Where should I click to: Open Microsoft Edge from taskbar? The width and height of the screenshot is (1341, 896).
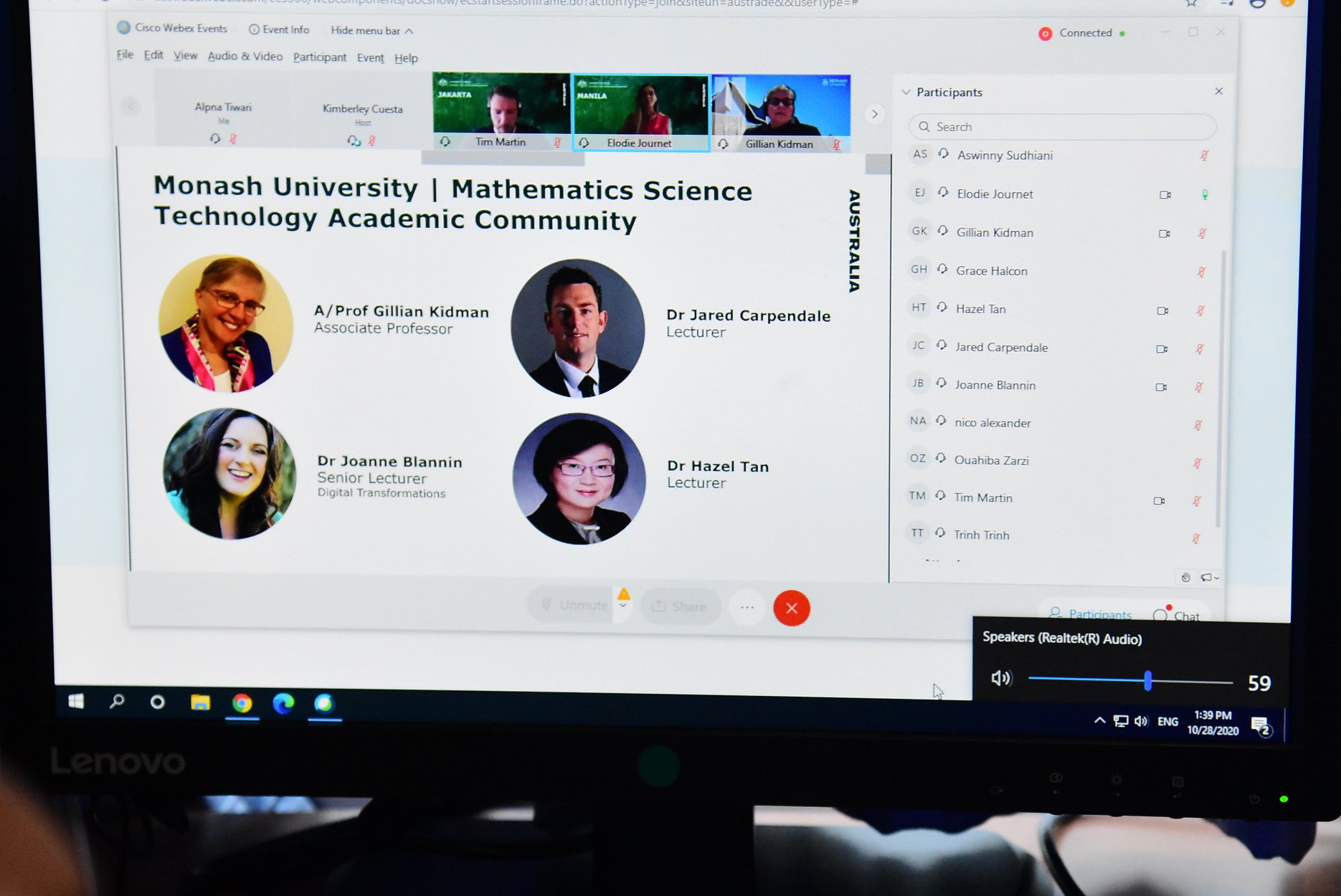point(283,704)
